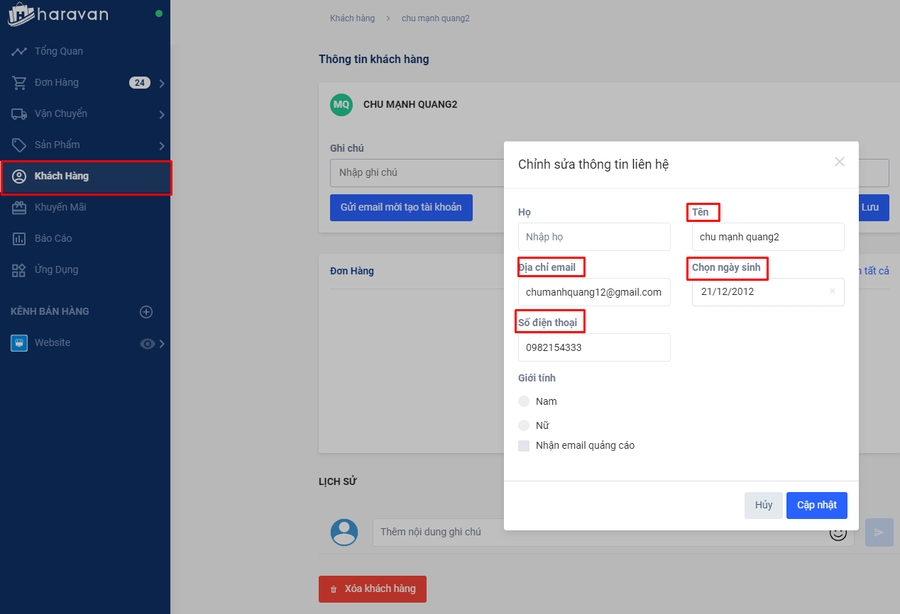Click the Số điện thoại input field
The width and height of the screenshot is (900, 614).
pos(594,347)
